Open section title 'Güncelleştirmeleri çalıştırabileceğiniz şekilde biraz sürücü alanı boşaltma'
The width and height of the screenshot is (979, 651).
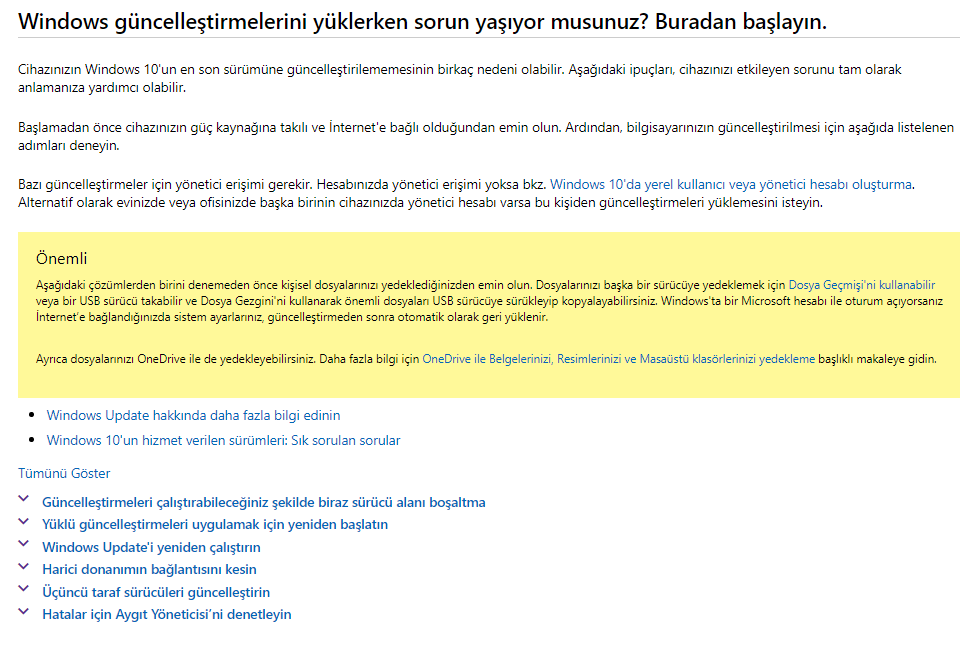click(x=263, y=502)
